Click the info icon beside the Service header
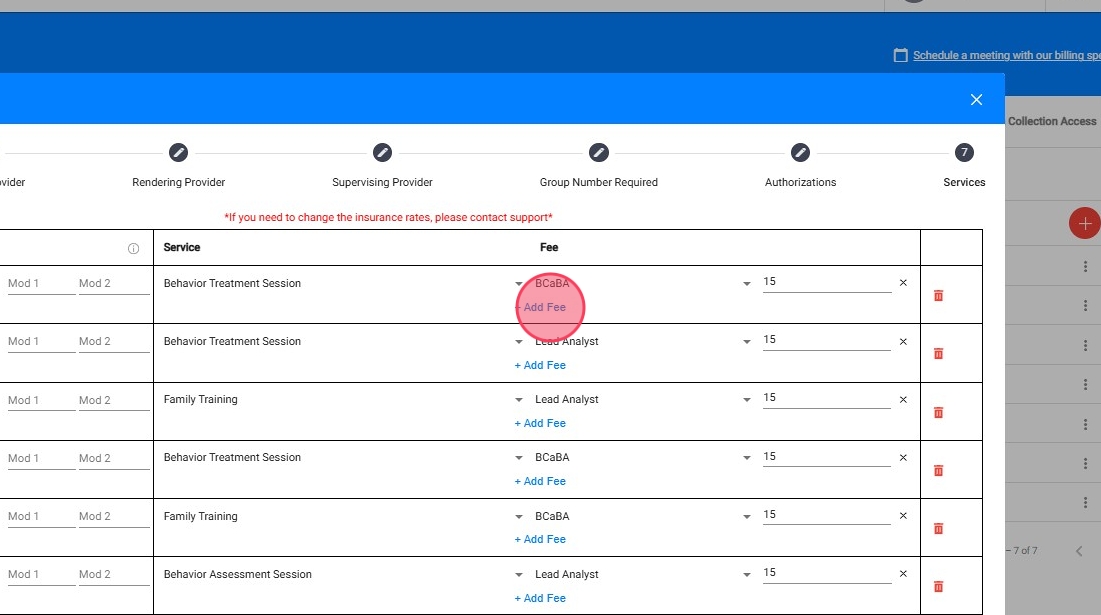1101x615 pixels. (x=133, y=249)
